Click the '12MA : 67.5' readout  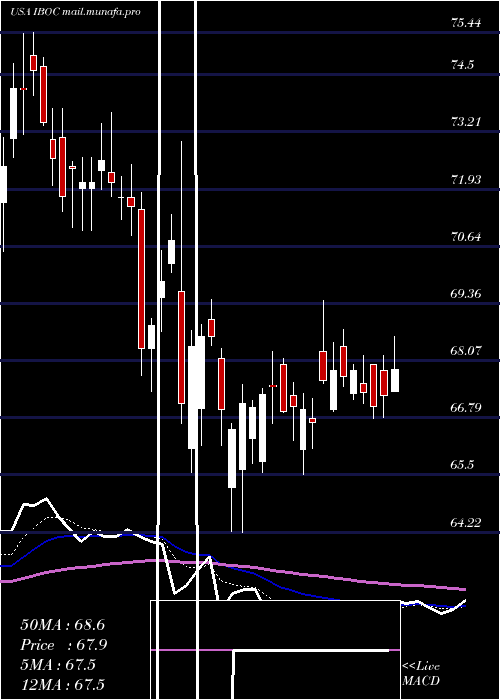[62, 685]
